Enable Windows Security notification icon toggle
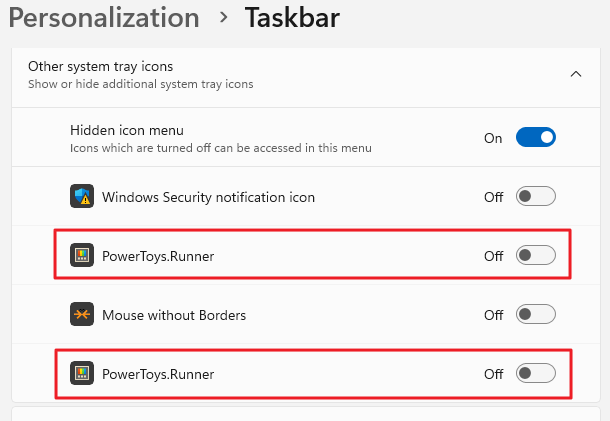This screenshot has width=610, height=421. click(535, 197)
